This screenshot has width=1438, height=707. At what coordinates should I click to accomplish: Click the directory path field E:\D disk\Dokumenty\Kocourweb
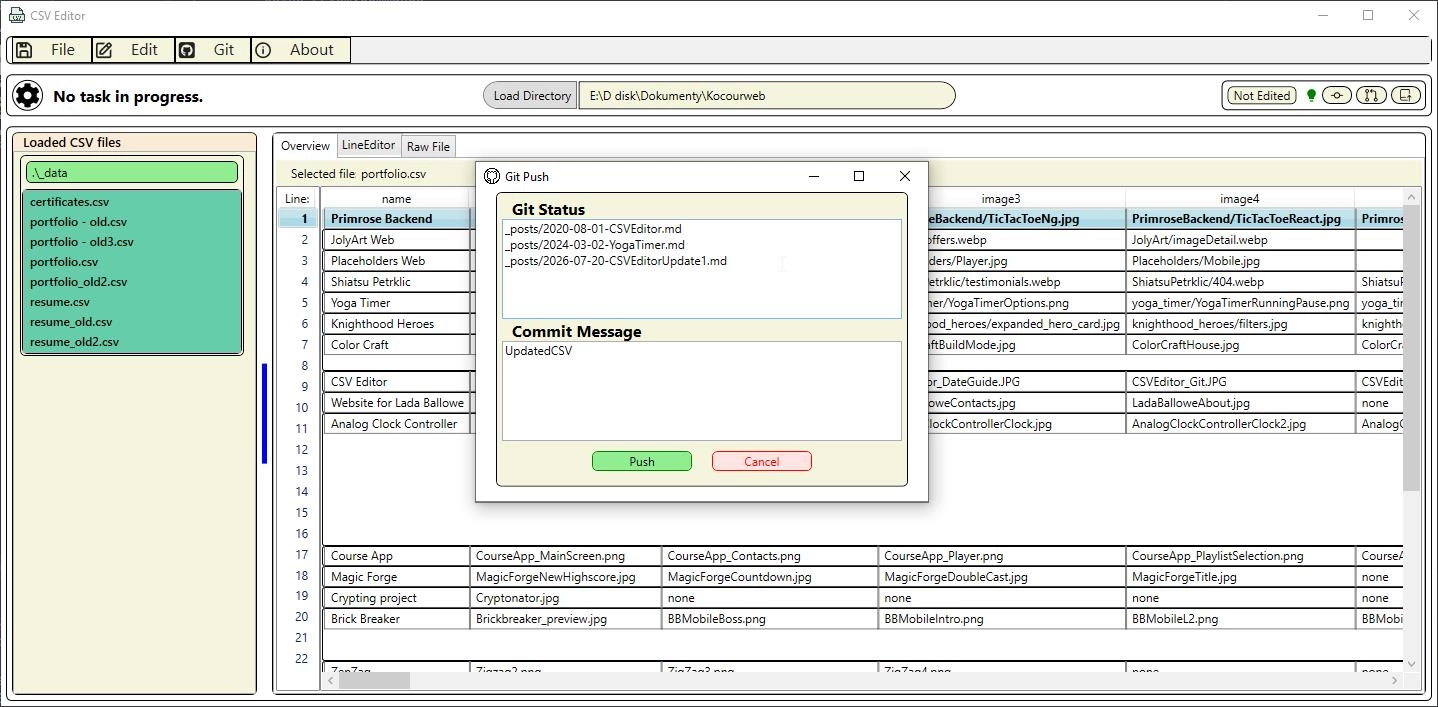click(x=766, y=96)
